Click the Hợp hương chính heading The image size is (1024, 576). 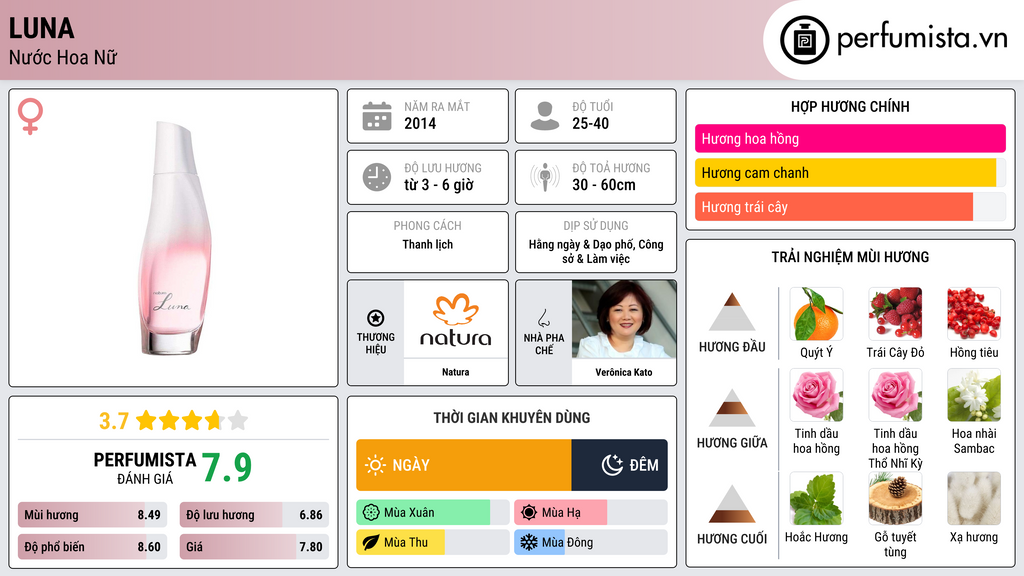click(850, 106)
